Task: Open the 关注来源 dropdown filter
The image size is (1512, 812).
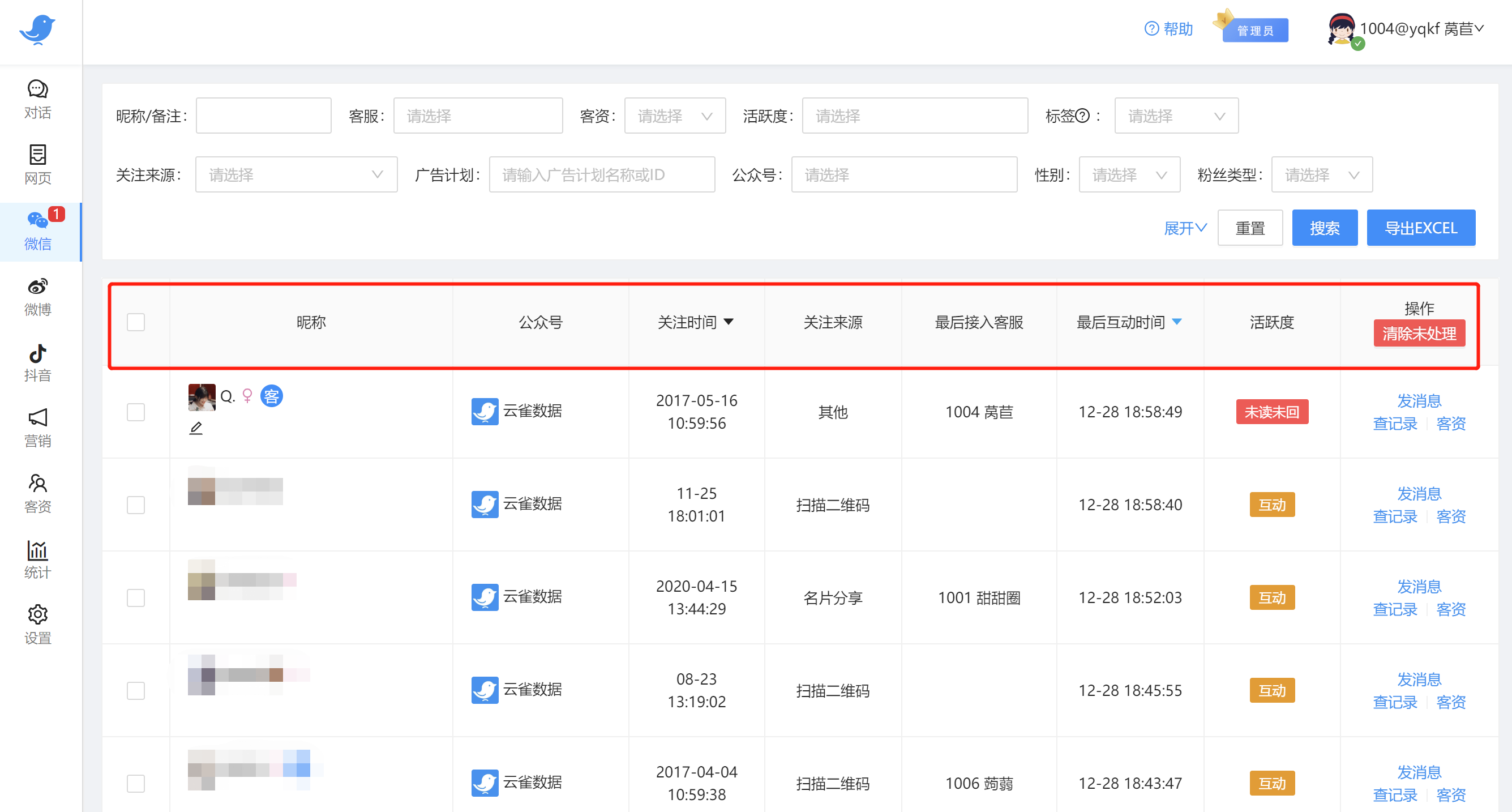Action: [x=296, y=174]
